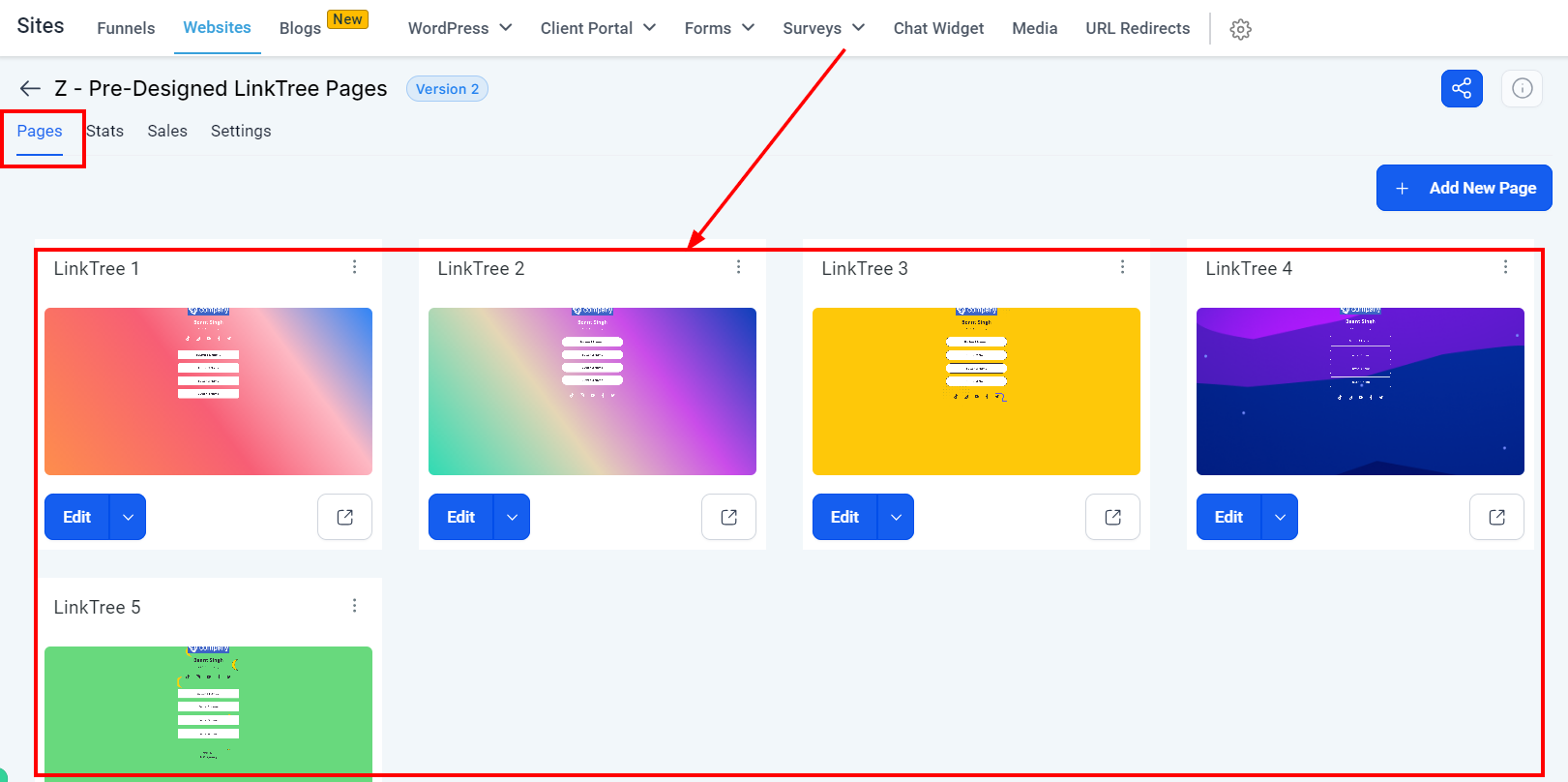Screen dimensions: 1568x782
Task: Preview LinkTree 2 in a new tab
Action: pos(729,517)
